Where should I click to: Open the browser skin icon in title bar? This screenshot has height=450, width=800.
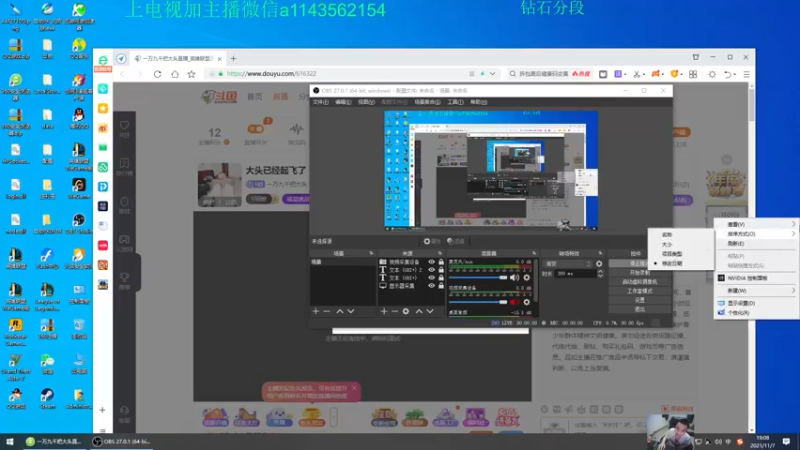coord(696,57)
